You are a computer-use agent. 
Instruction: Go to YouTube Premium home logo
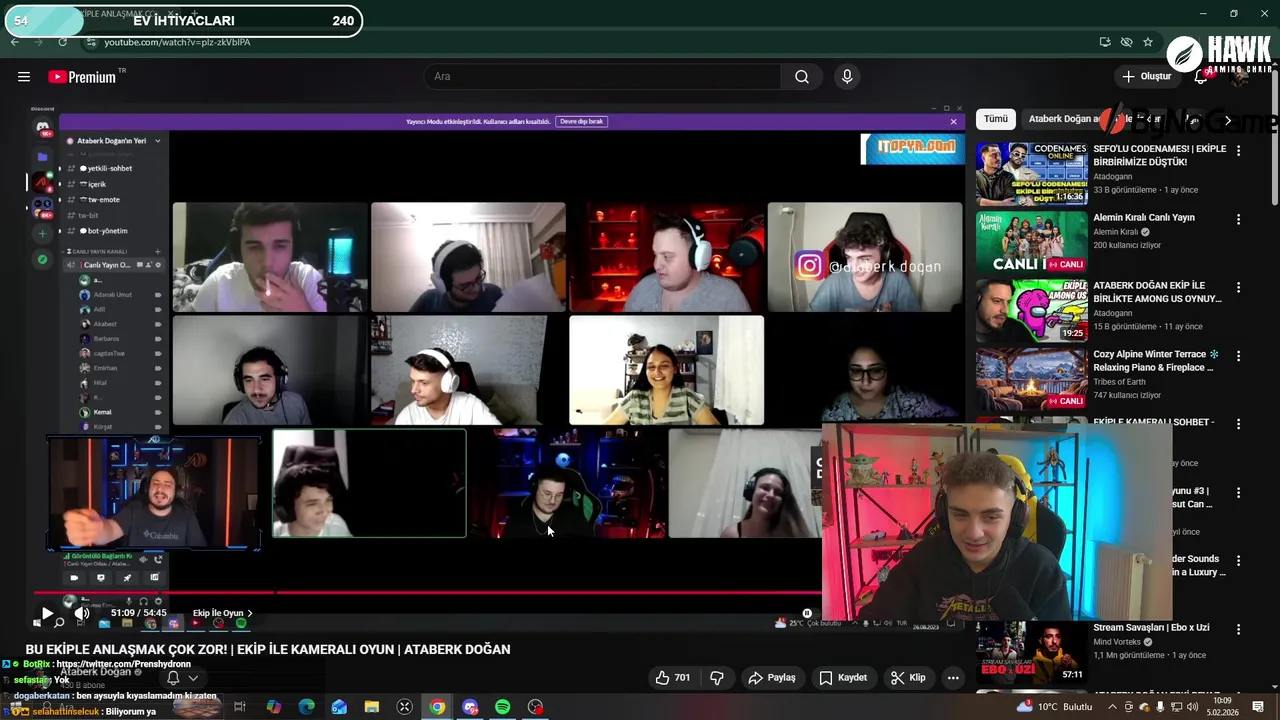click(x=82, y=77)
